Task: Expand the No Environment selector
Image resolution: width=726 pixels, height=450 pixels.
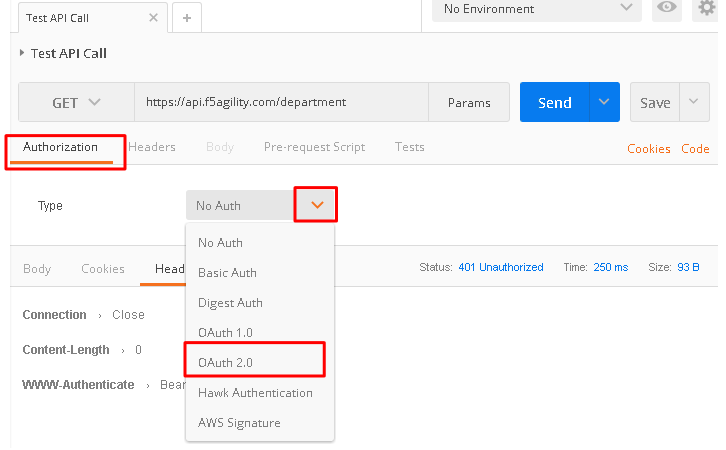Action: coord(537,9)
